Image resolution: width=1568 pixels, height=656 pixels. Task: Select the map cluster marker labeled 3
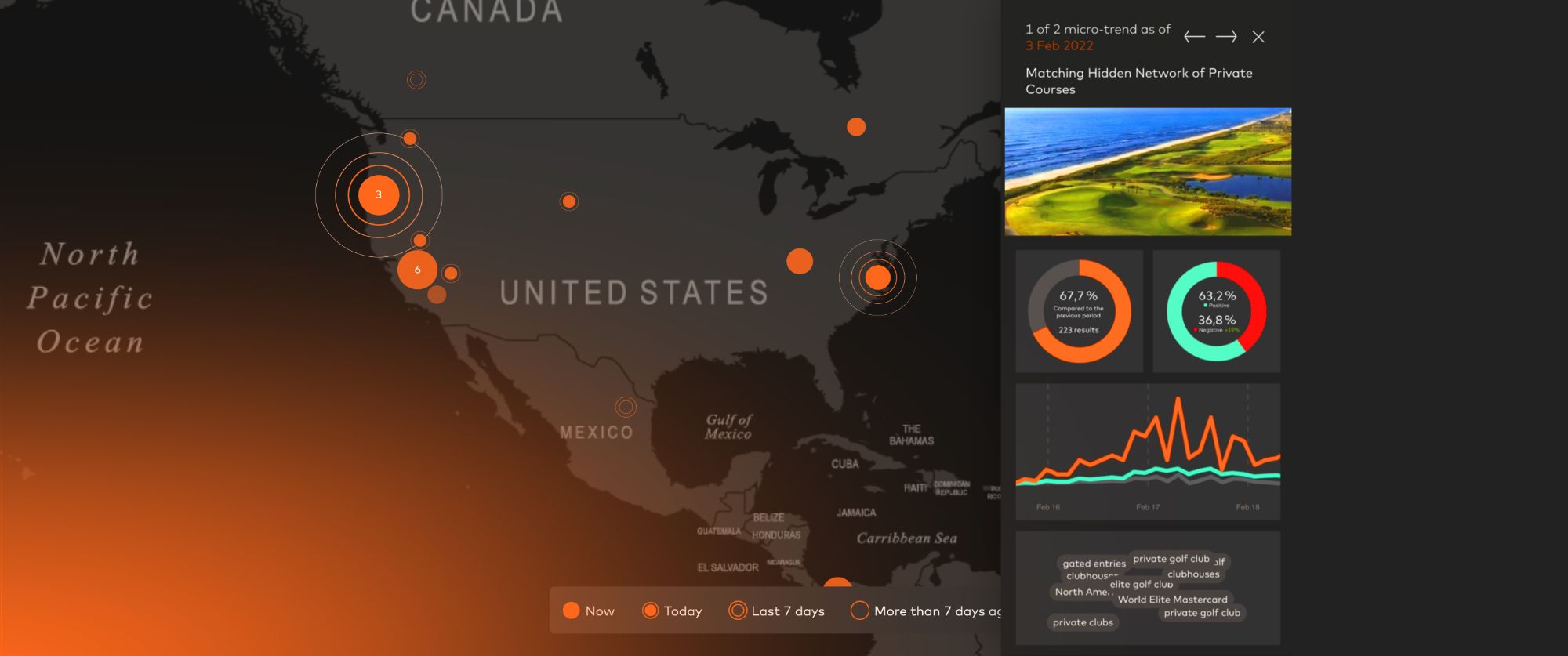pos(379,195)
